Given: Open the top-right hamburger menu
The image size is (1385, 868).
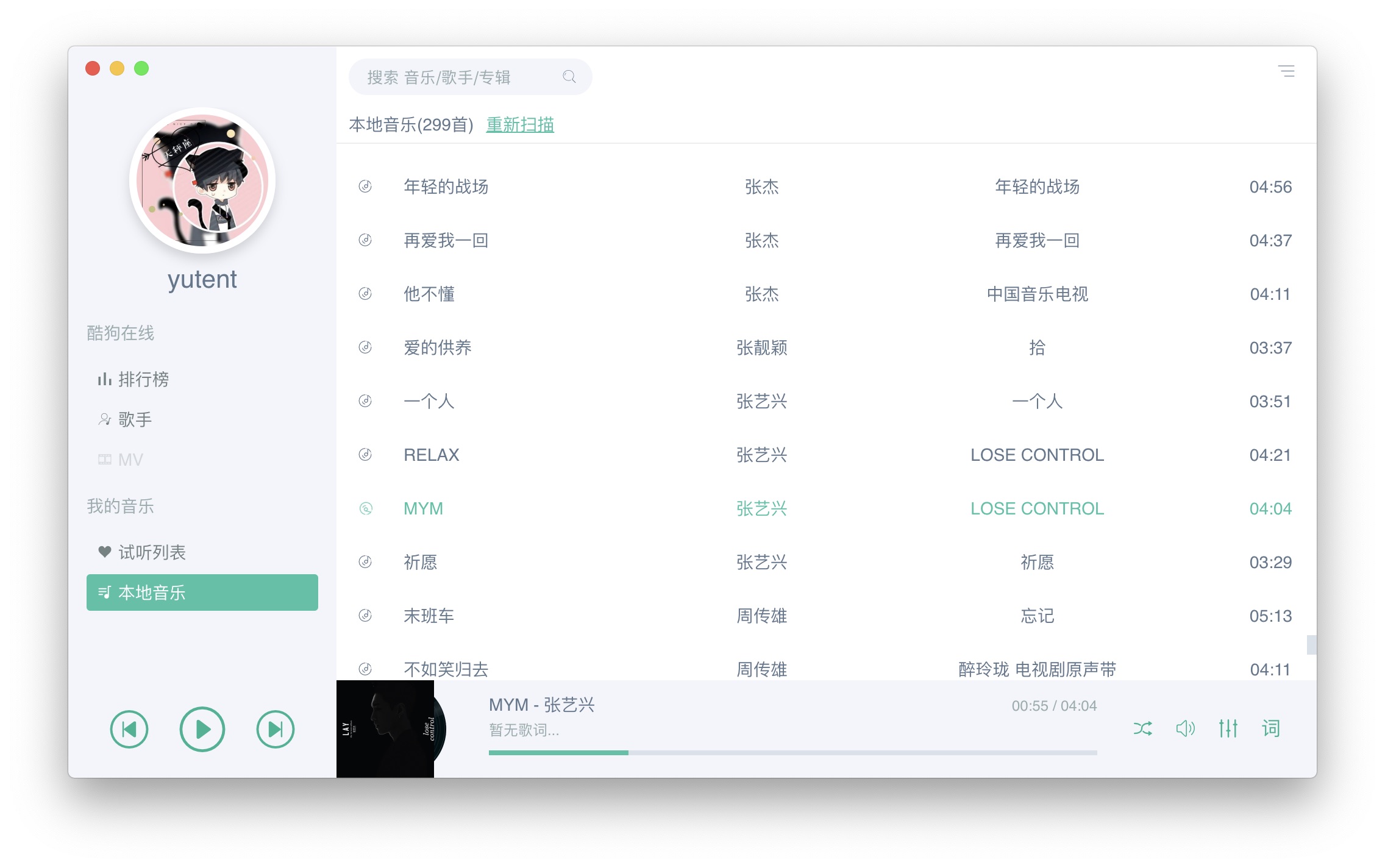Looking at the screenshot, I should [x=1286, y=71].
